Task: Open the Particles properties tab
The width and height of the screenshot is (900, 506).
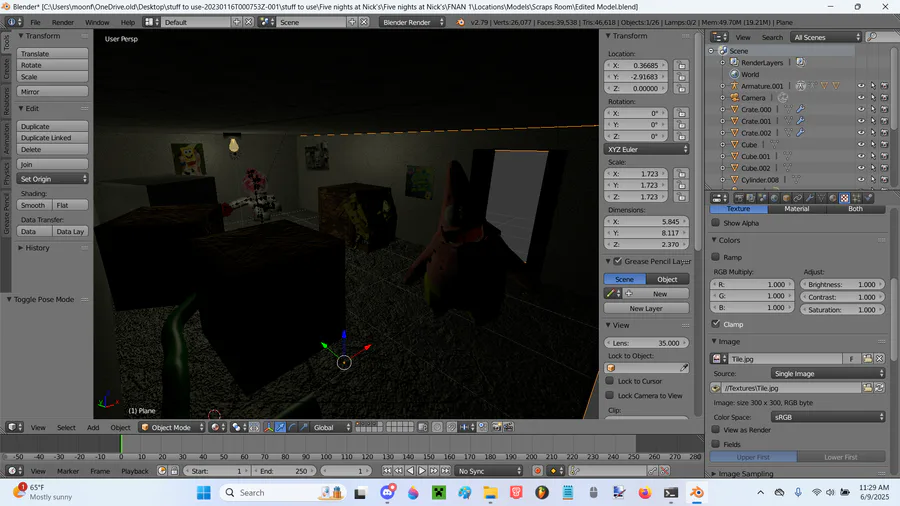Action: click(856, 198)
